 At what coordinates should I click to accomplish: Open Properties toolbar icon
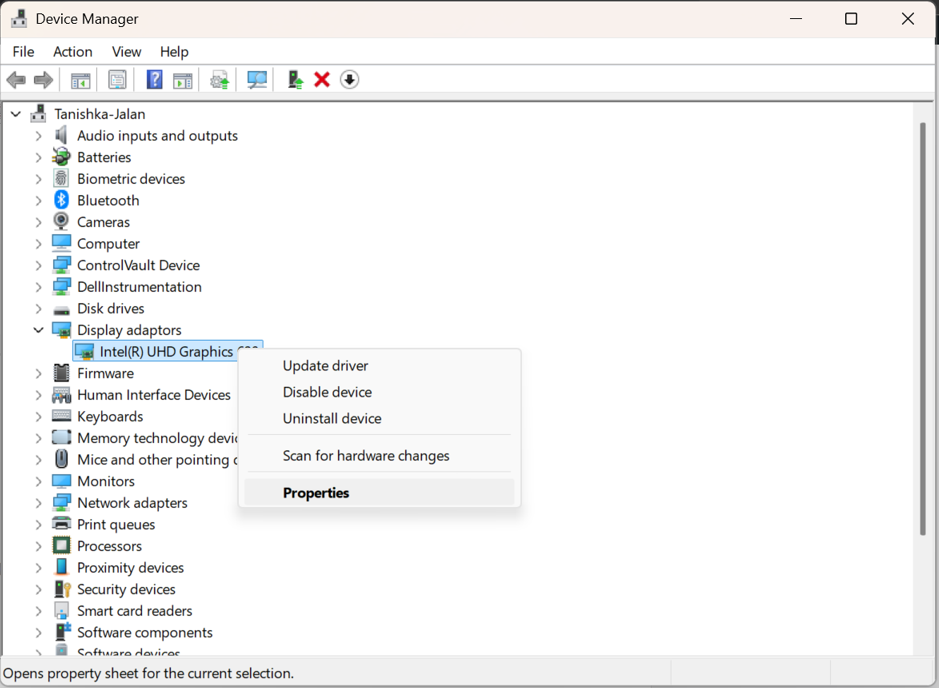117,80
